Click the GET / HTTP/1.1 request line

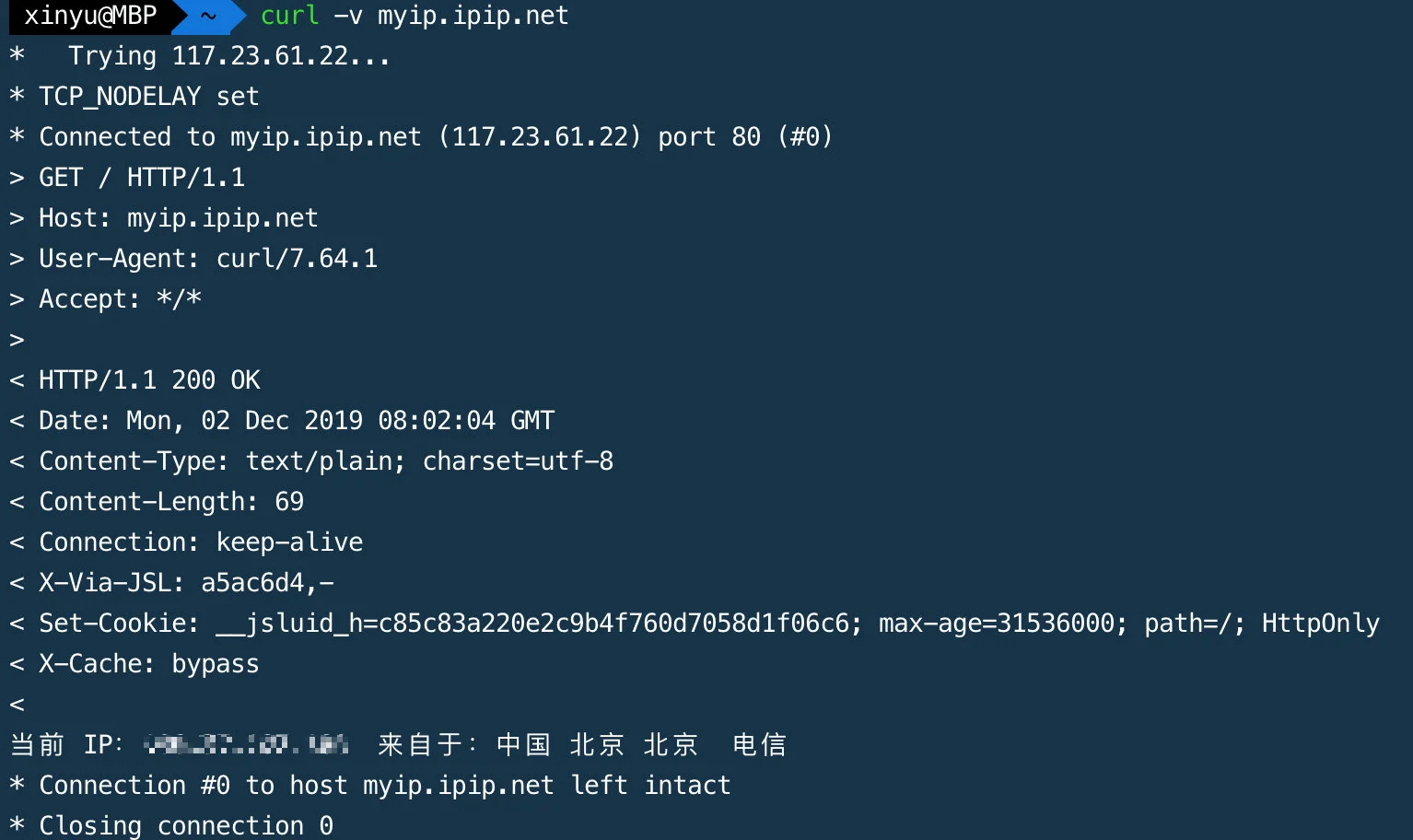click(x=142, y=178)
